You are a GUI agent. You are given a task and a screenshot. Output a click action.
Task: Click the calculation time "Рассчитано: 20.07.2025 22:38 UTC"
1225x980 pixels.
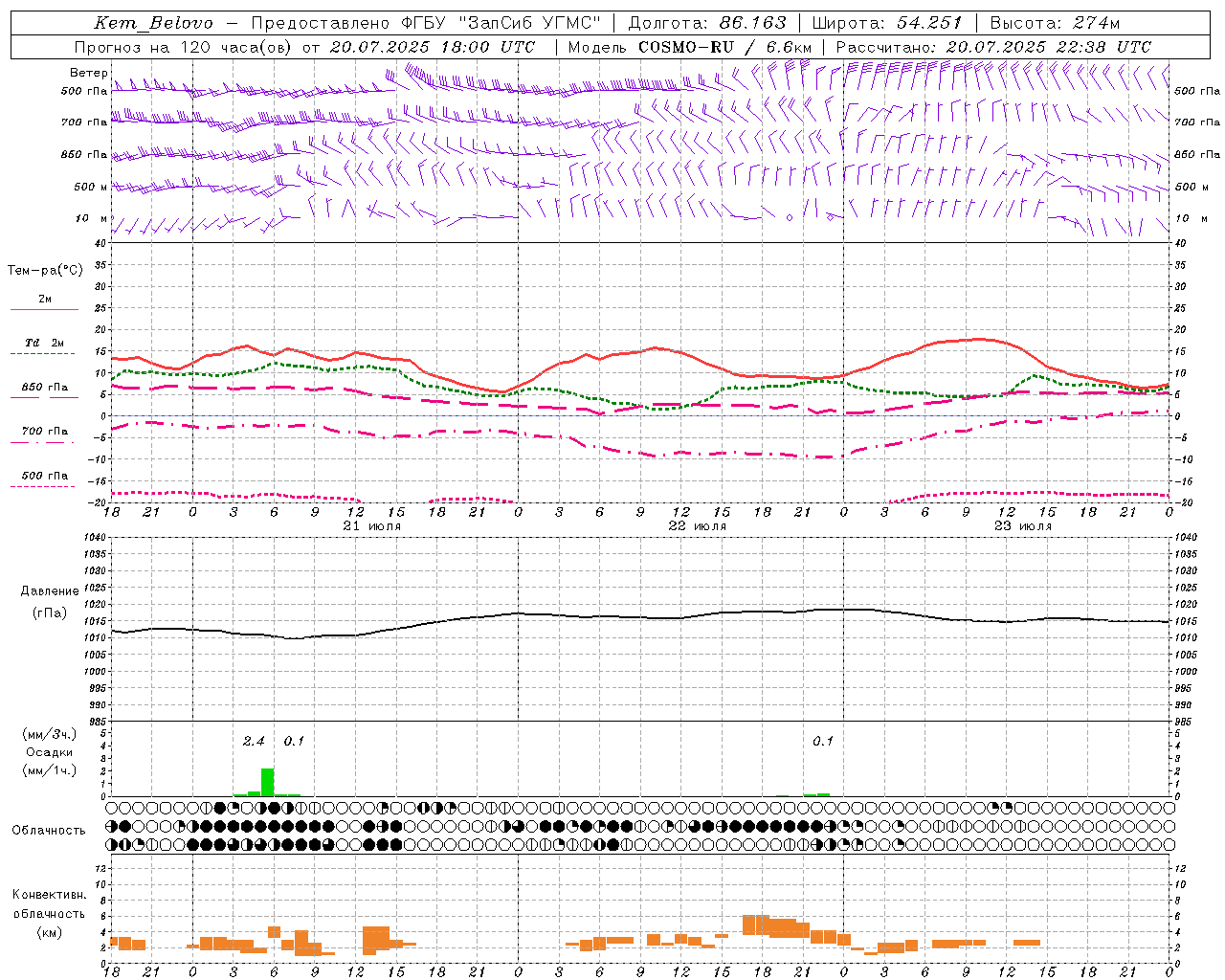[x=993, y=47]
